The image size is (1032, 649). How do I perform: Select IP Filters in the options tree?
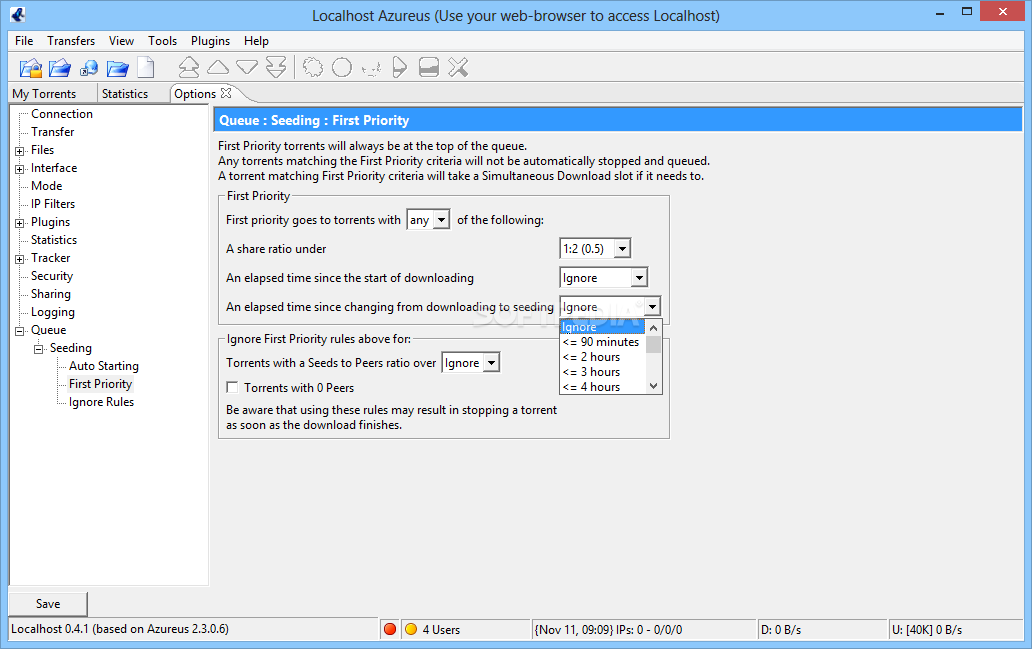[53, 204]
